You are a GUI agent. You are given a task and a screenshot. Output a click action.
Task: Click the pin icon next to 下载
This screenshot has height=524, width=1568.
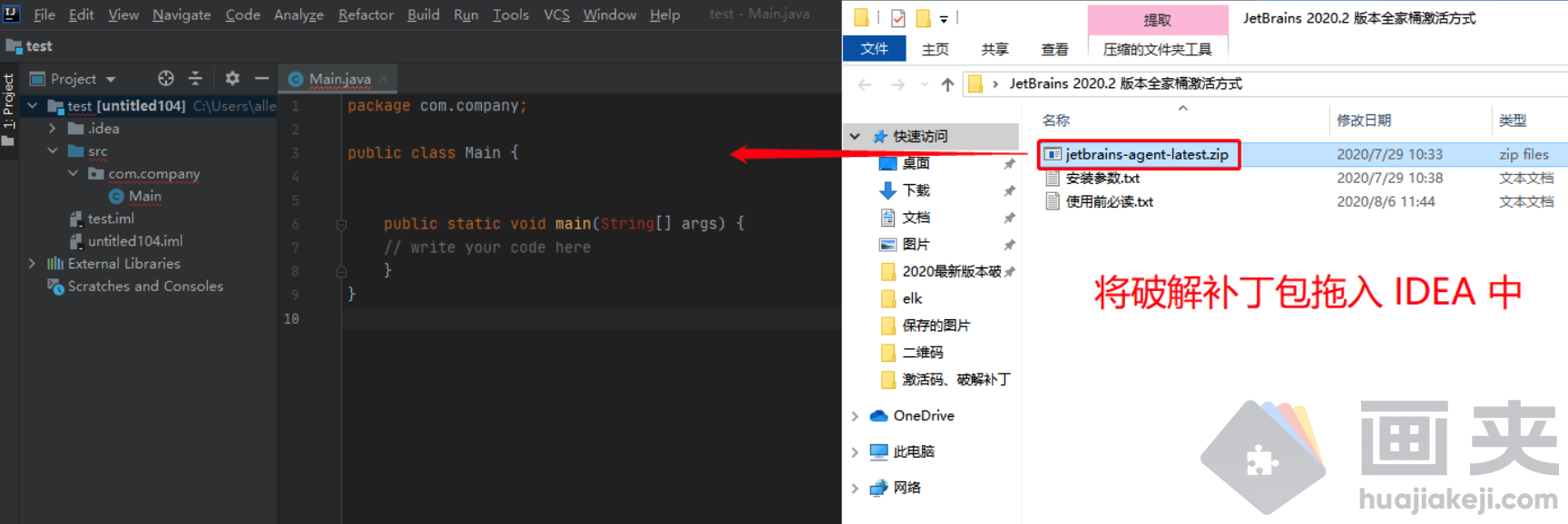pos(1009,191)
